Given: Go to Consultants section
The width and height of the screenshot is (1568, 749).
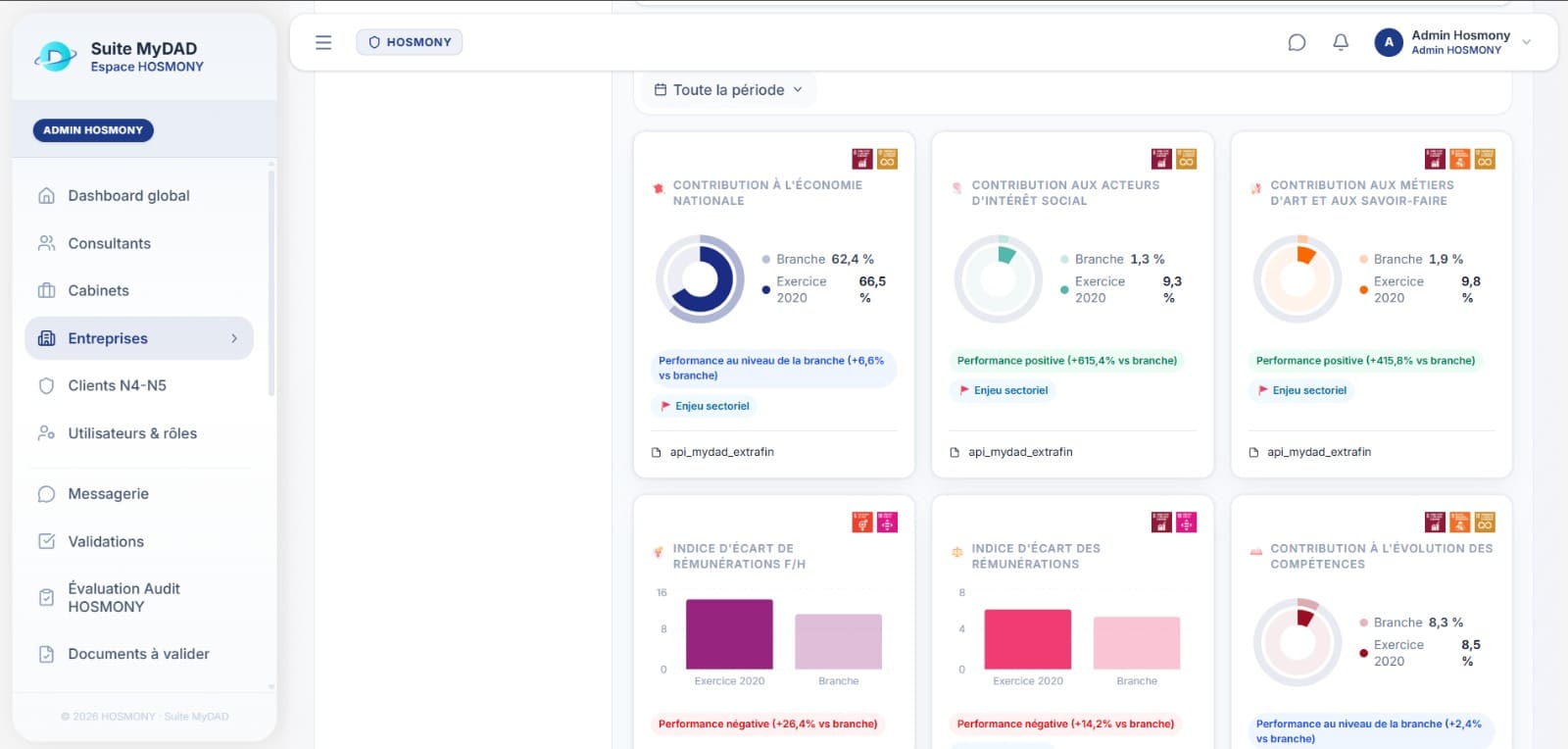Looking at the screenshot, I should pyautogui.click(x=139, y=243).
